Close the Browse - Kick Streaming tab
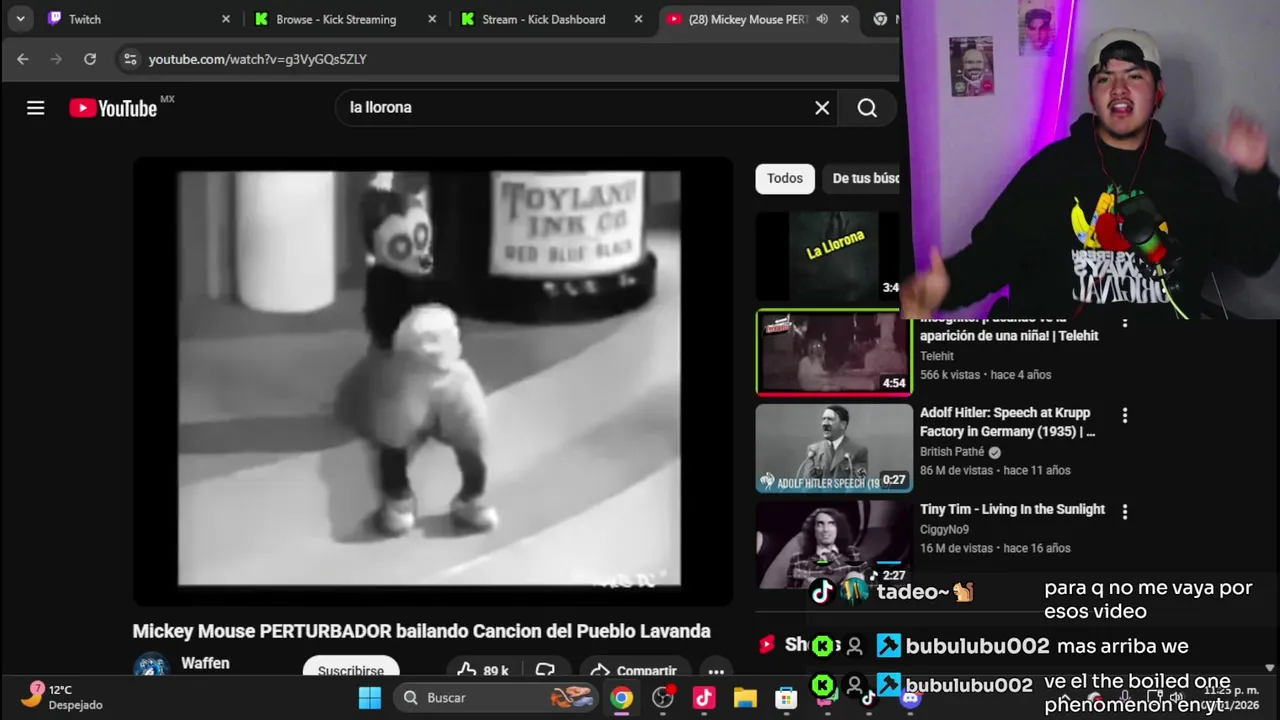Viewport: 1280px width, 720px height. [x=432, y=19]
